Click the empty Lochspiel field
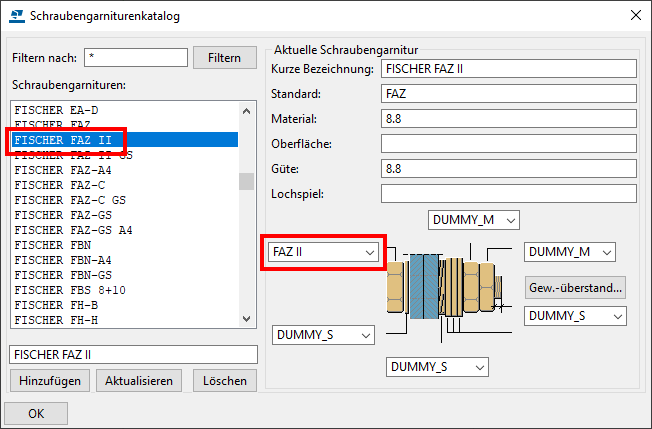This screenshot has height=429, width=652. coord(509,193)
